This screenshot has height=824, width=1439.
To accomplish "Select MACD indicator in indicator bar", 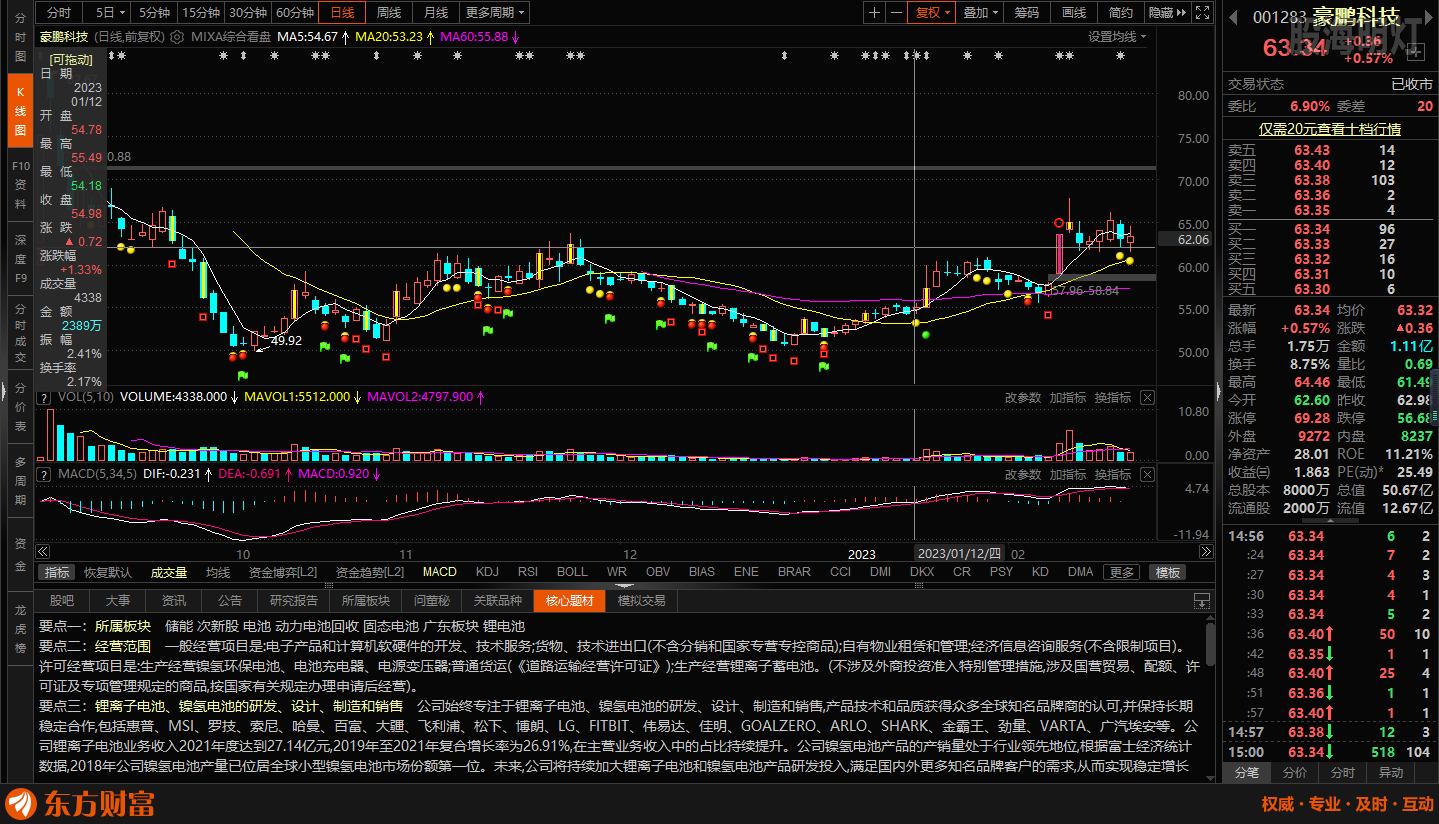I will point(439,573).
